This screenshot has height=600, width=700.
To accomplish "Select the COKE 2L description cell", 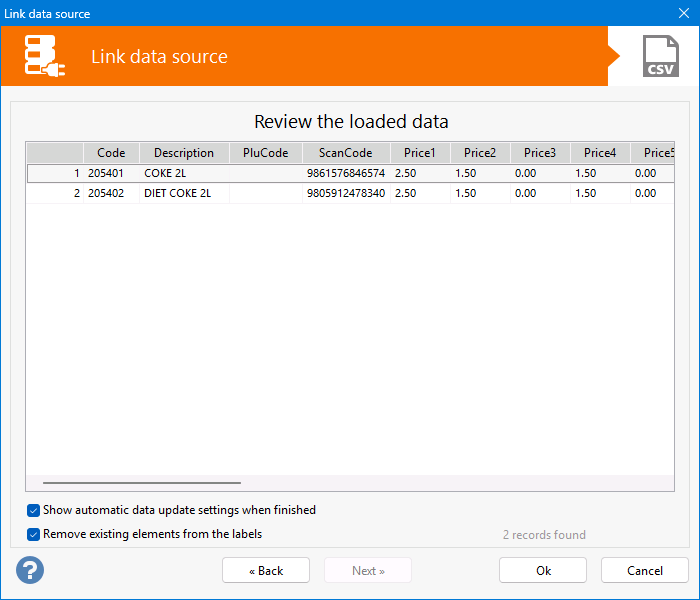I will [184, 173].
